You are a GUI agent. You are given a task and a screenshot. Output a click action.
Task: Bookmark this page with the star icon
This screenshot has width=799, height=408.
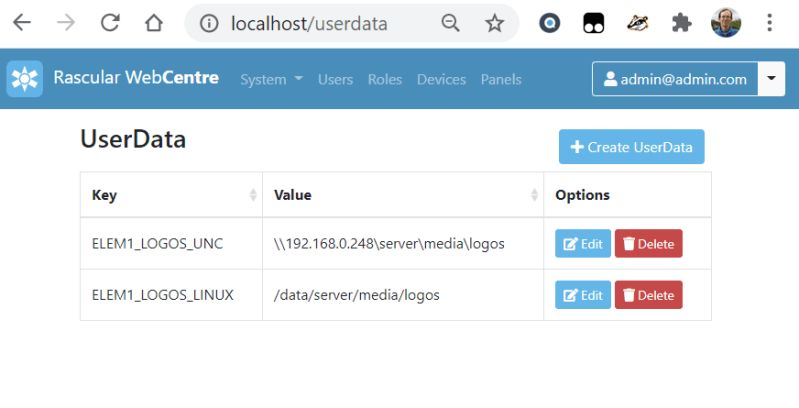pos(494,23)
